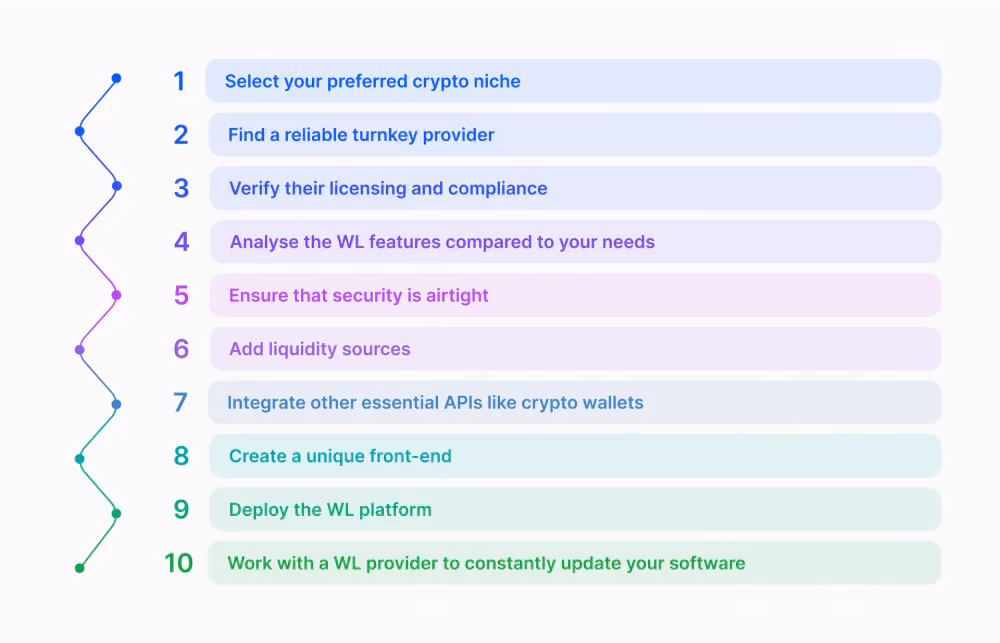This screenshot has height=643, width=1000.
Task: Select 'Ensure that security is airtight' bar
Action: [x=575, y=295]
